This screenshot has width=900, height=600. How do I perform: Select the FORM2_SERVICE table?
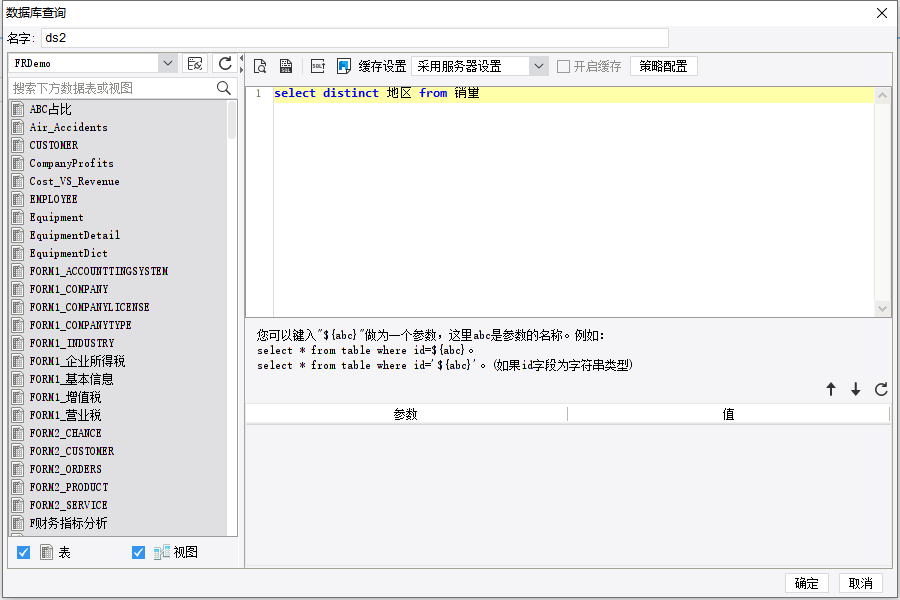[68, 505]
